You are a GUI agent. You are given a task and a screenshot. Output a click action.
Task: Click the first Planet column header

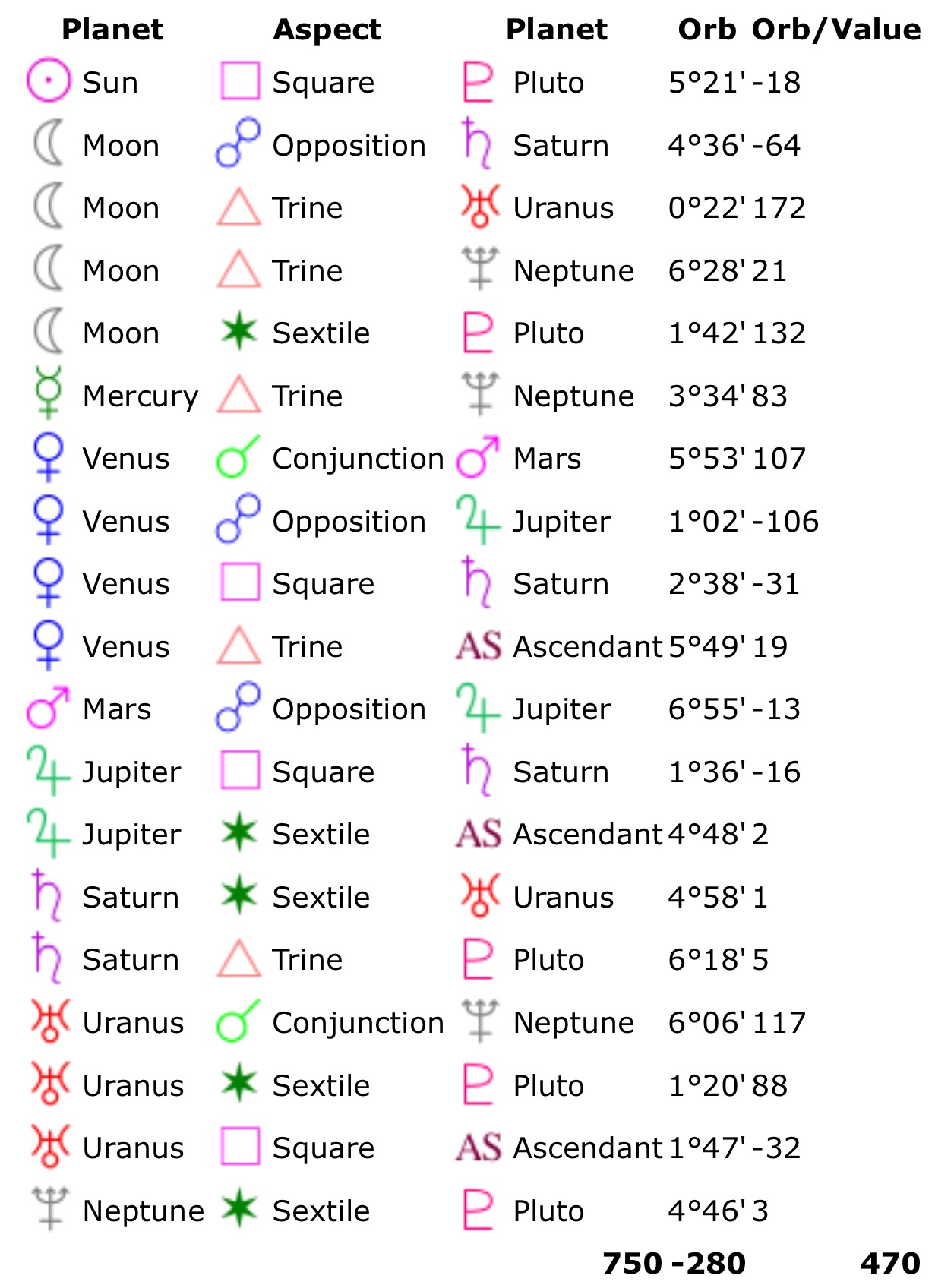tap(112, 29)
